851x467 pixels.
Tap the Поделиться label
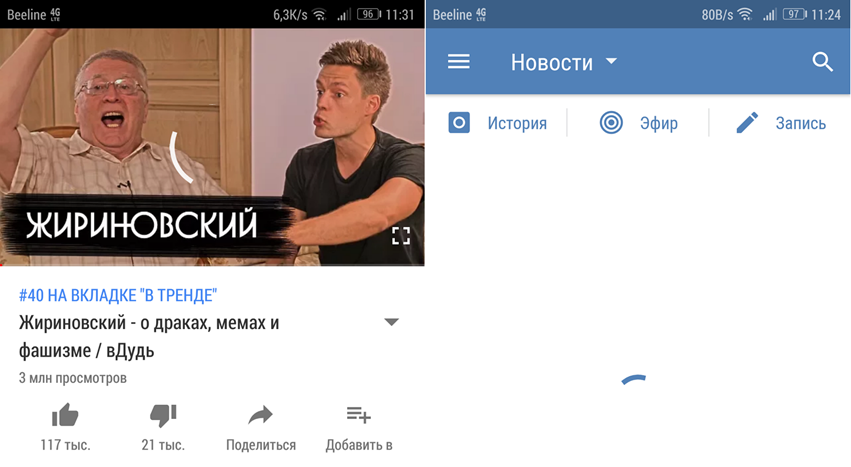point(261,445)
